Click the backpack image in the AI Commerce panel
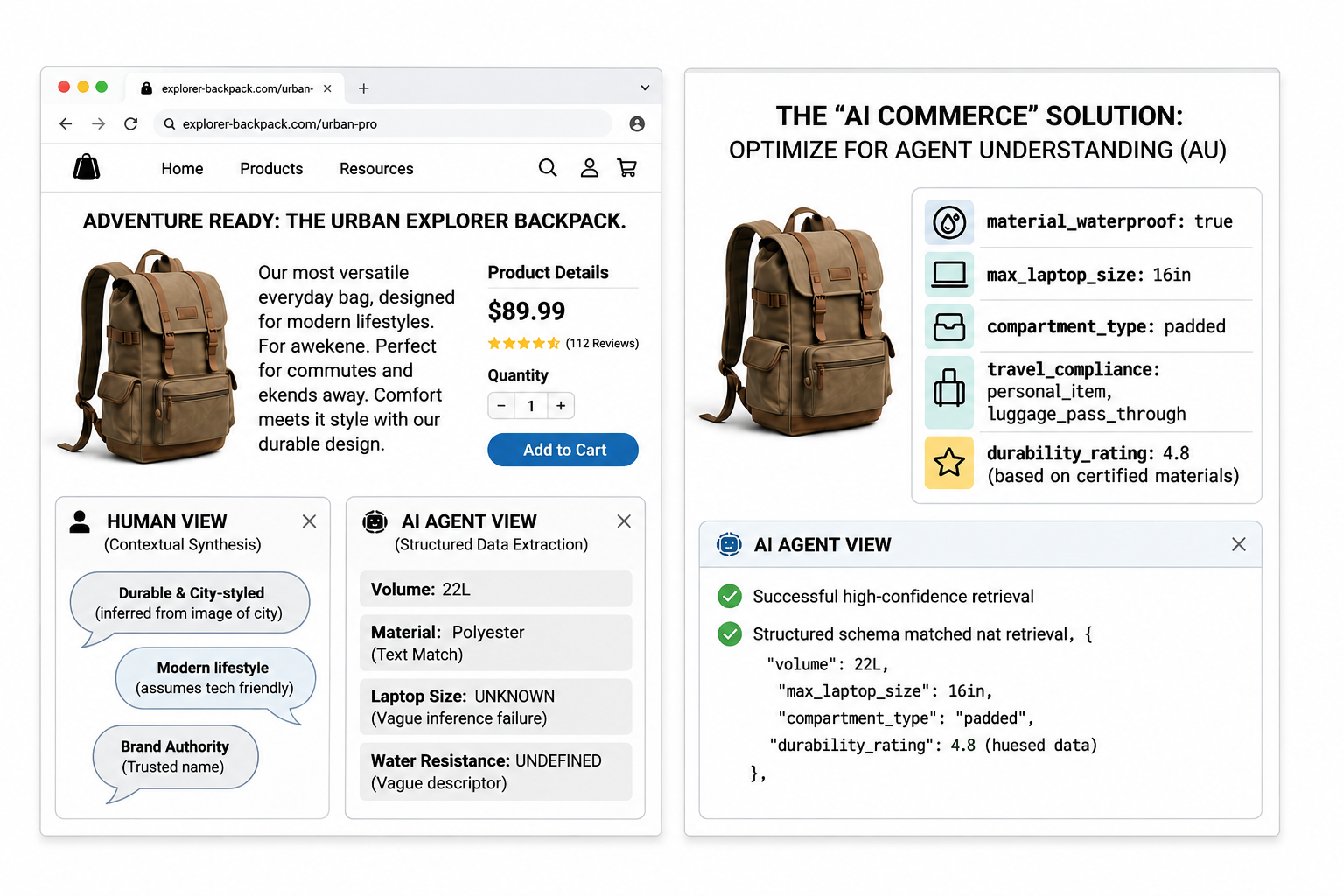This screenshot has width=1344, height=896. [796, 321]
